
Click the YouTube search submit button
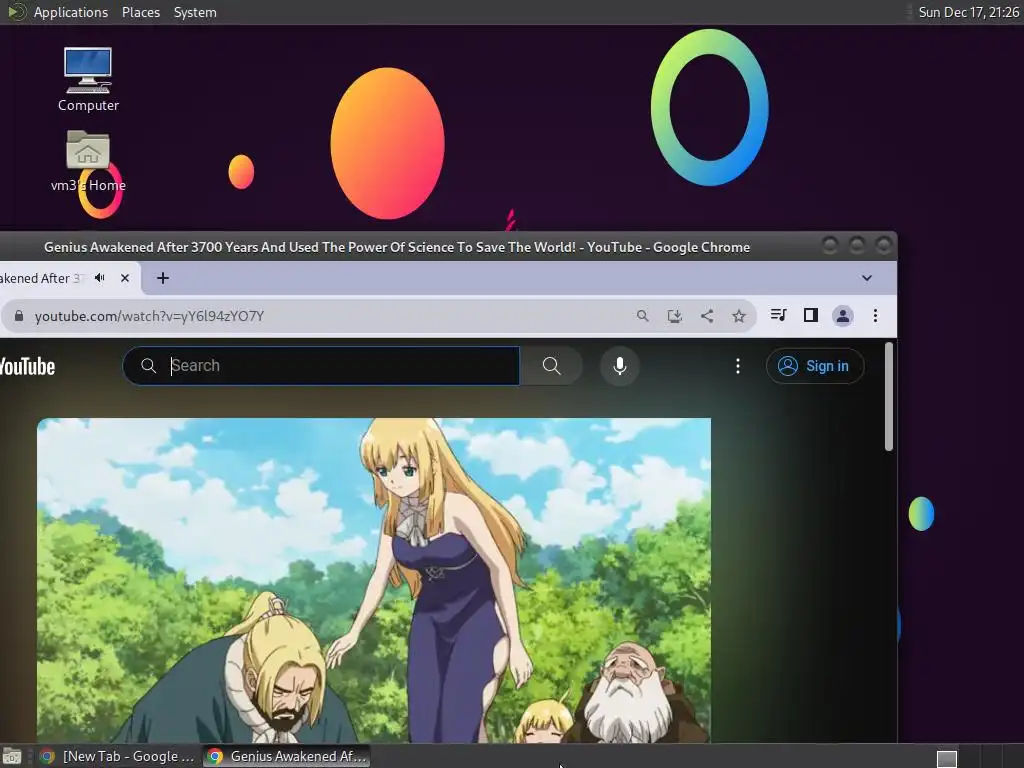click(551, 366)
